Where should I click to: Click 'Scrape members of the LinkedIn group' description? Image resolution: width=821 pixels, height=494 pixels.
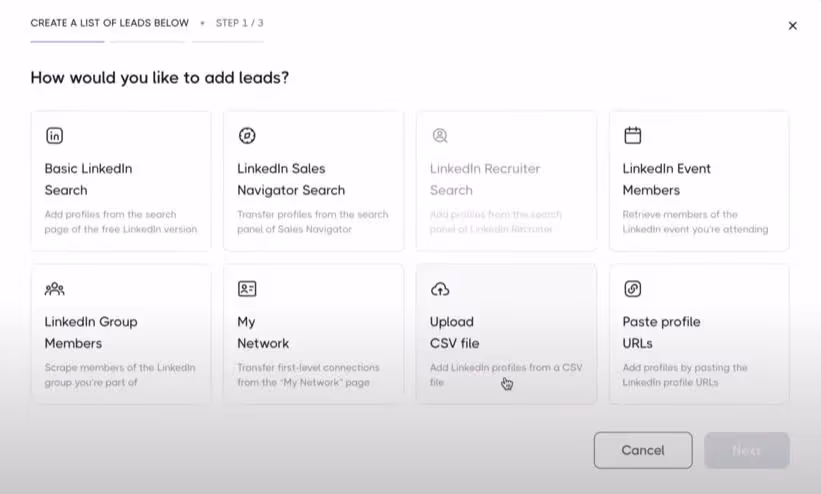coord(120,375)
